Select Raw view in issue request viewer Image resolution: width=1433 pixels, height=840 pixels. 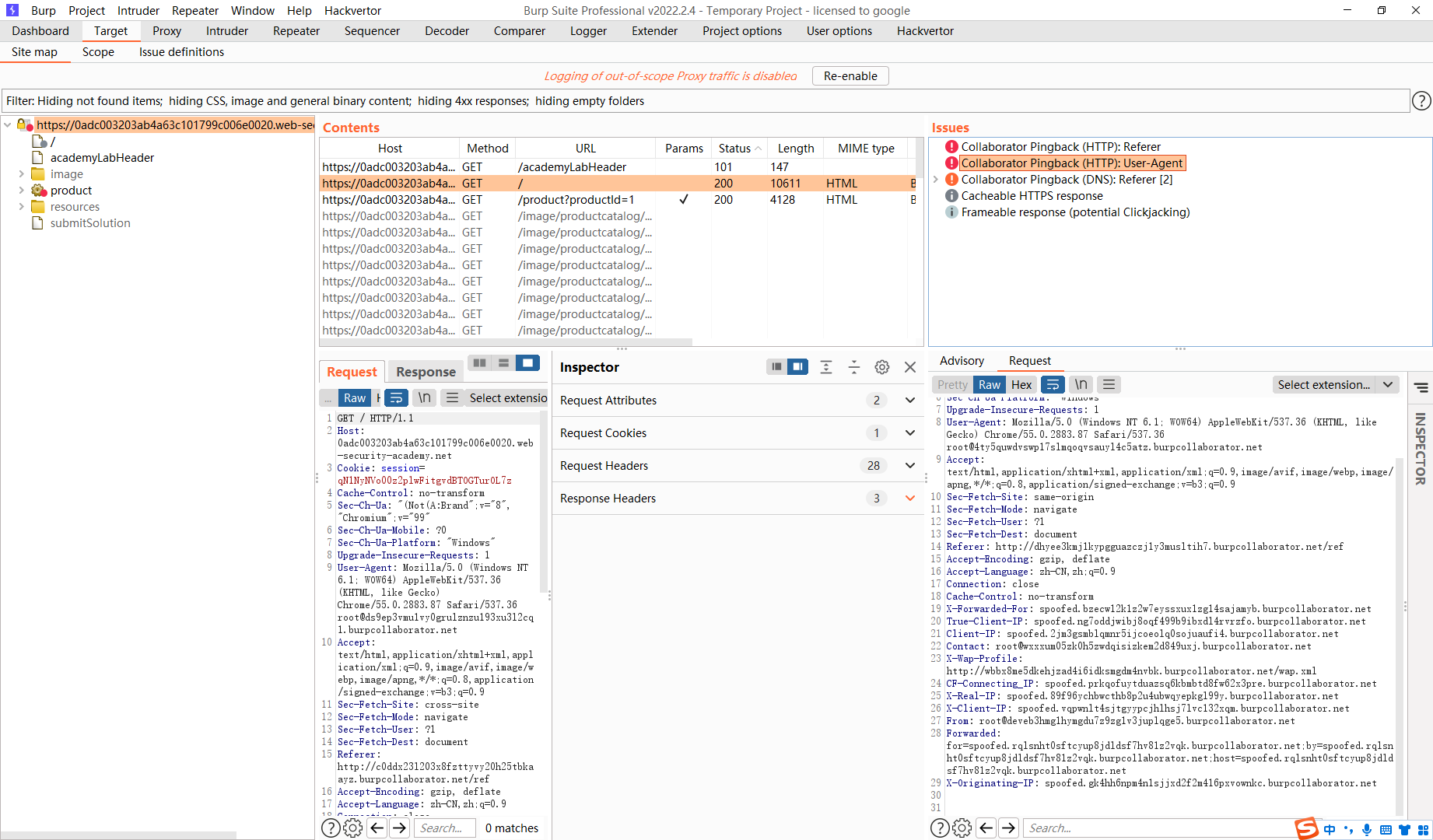(x=990, y=385)
